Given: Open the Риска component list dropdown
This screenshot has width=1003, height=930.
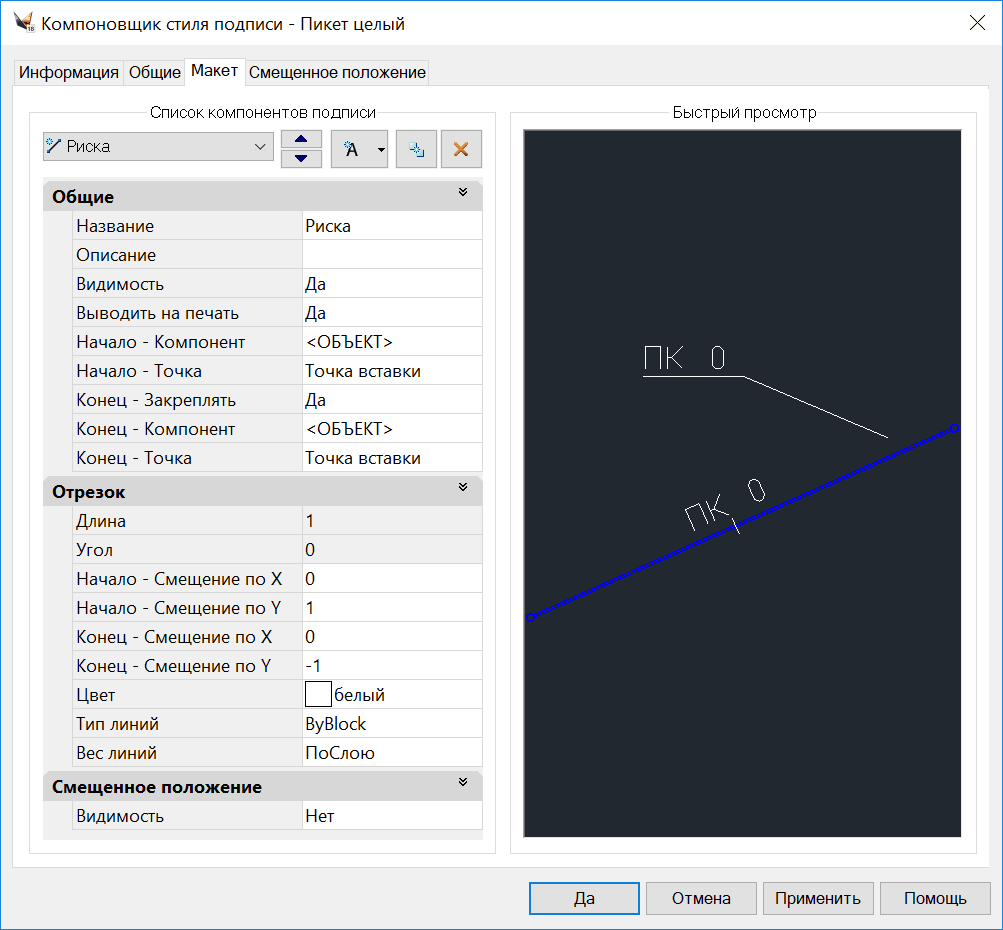Looking at the screenshot, I should [x=260, y=147].
